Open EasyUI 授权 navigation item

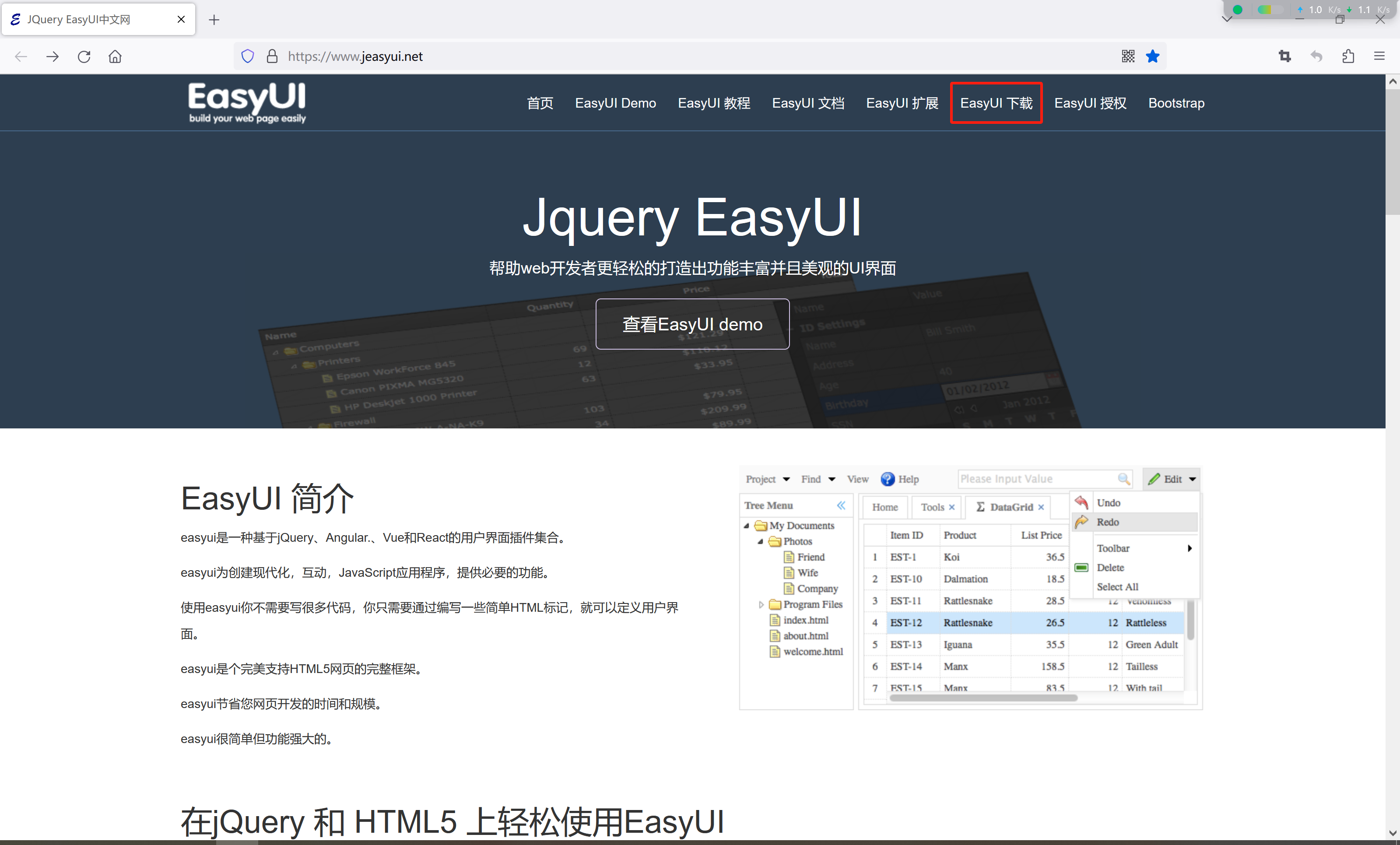coord(1090,103)
